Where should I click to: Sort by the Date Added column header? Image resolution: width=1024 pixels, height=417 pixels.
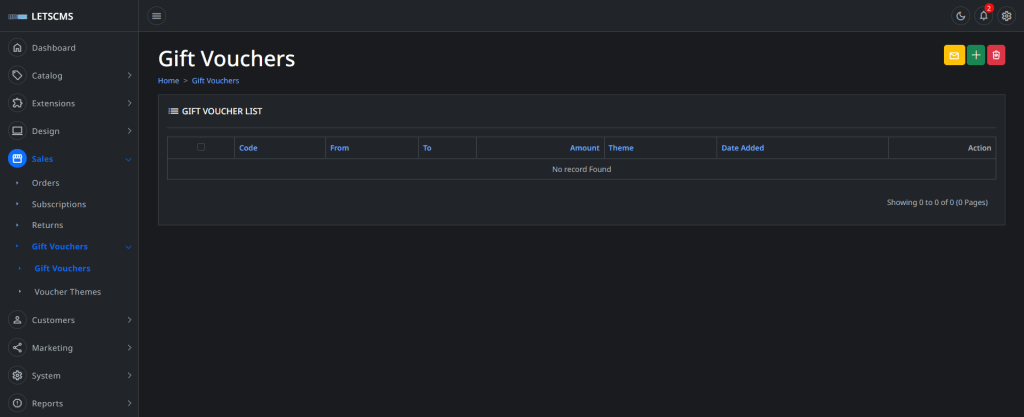(x=743, y=148)
